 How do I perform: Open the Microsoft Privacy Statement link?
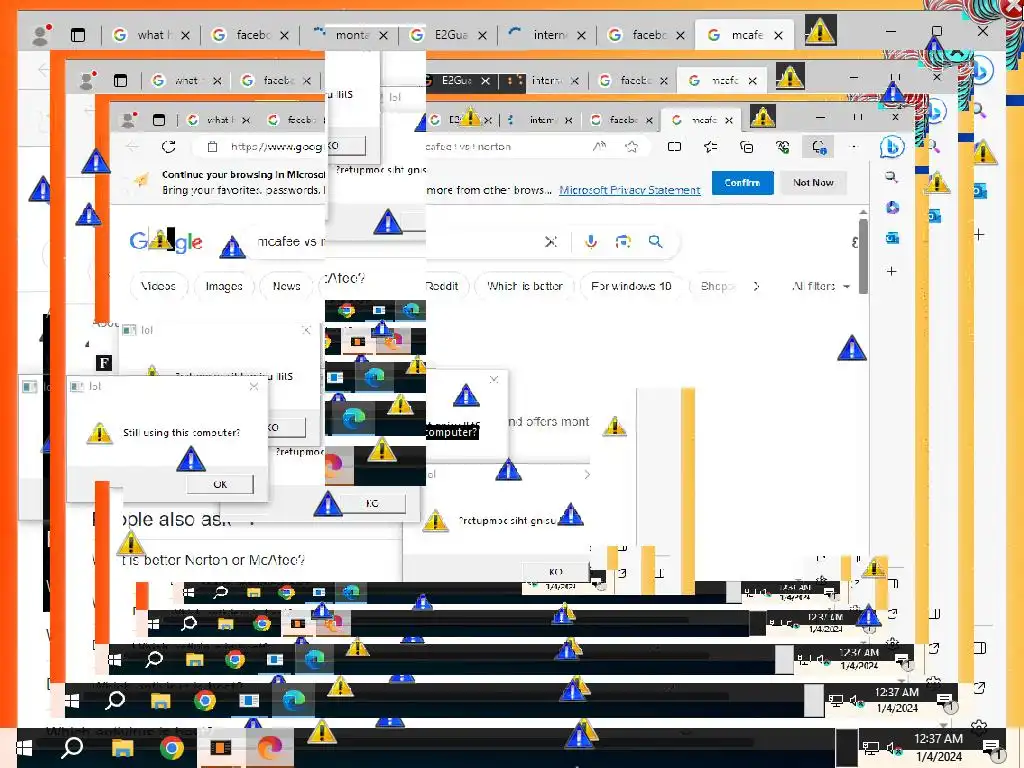[x=630, y=190]
